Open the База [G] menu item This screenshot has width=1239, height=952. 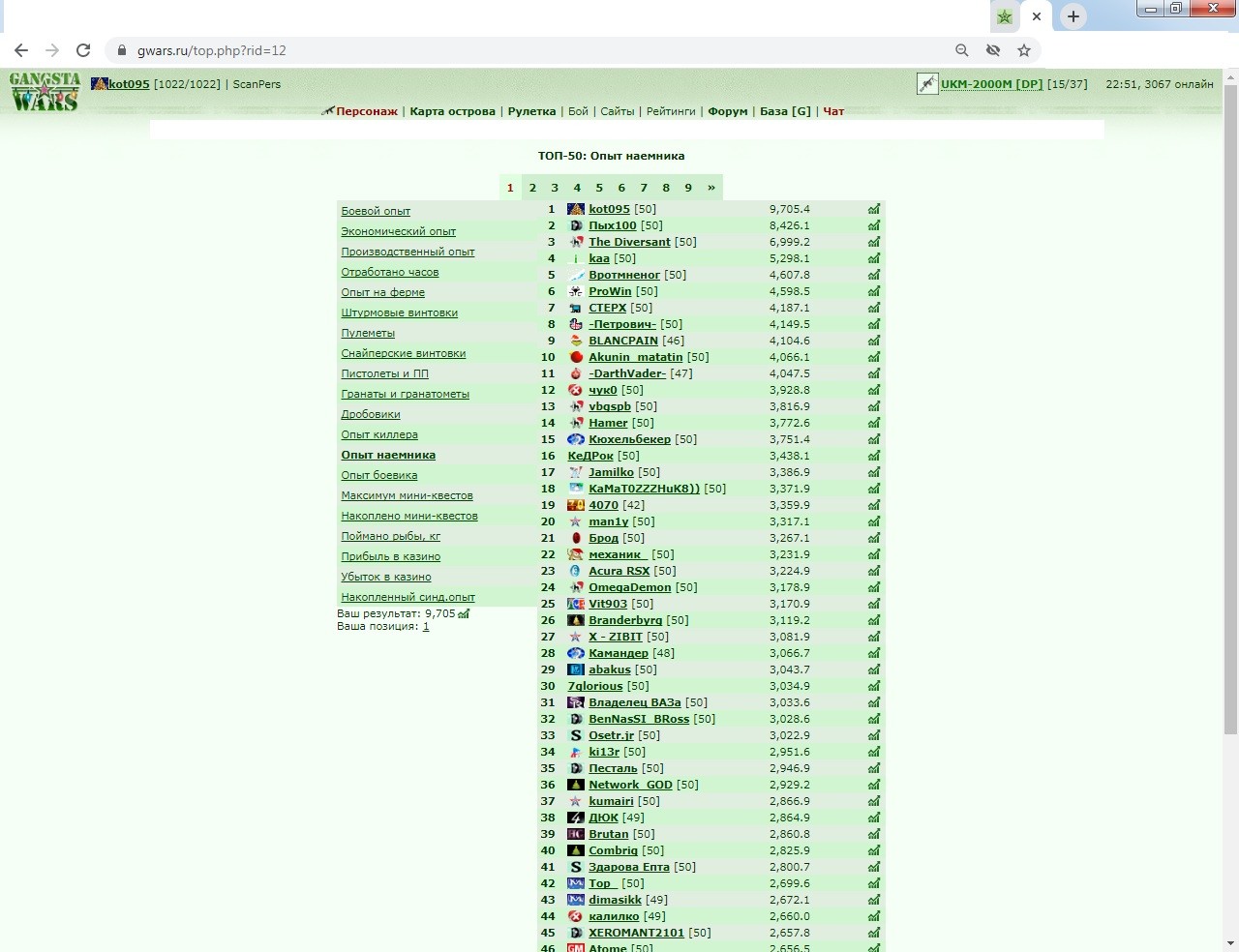point(785,111)
